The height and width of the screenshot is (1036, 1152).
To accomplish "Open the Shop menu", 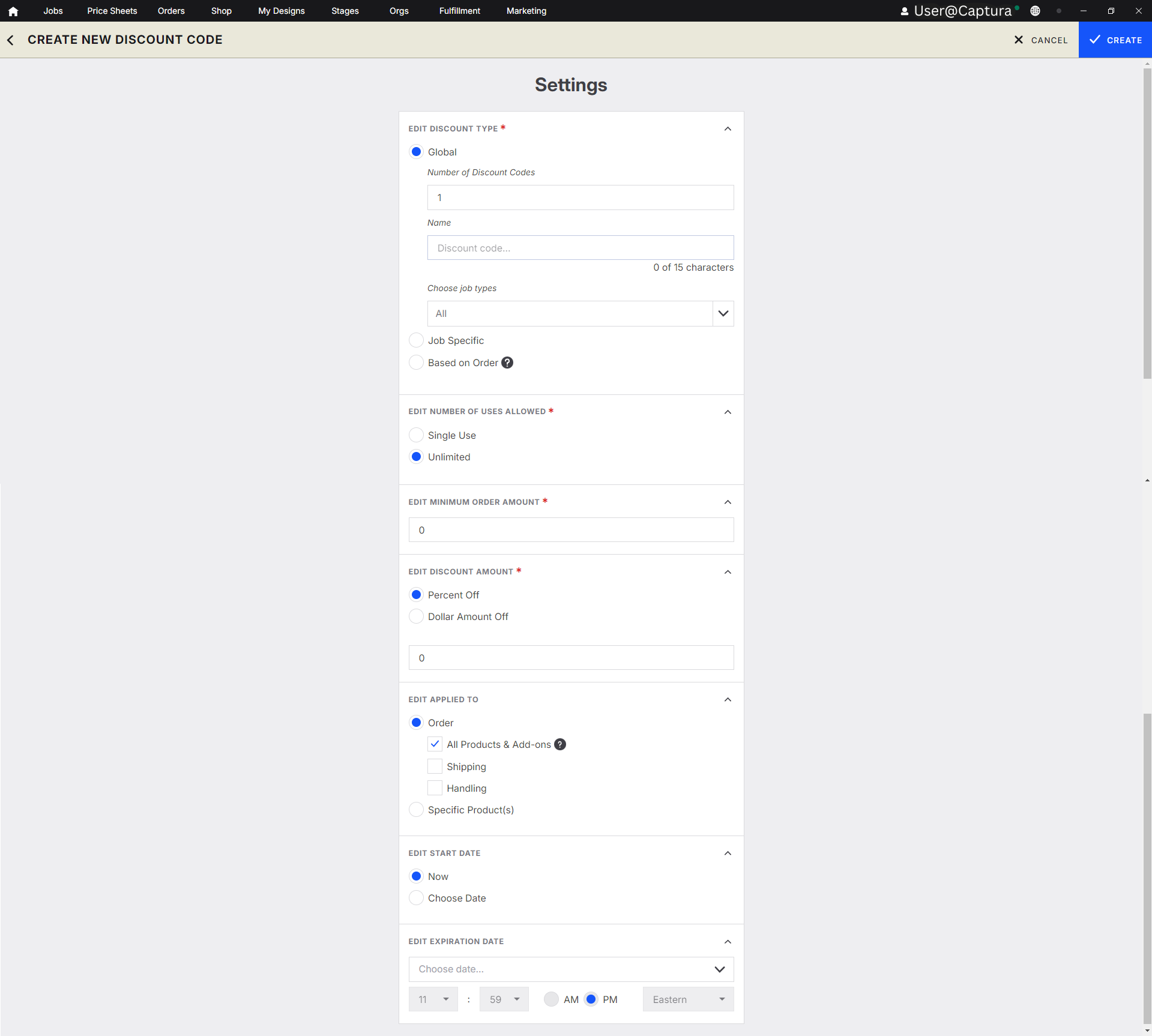I will (222, 11).
